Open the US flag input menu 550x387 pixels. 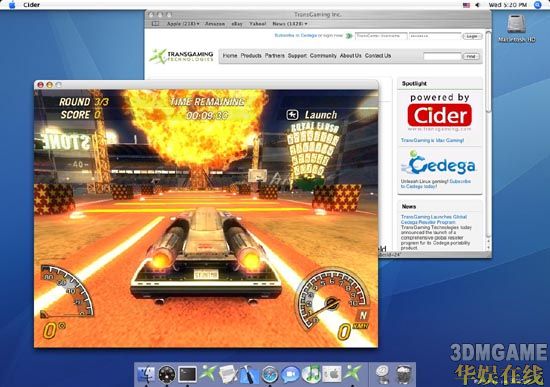pos(466,5)
